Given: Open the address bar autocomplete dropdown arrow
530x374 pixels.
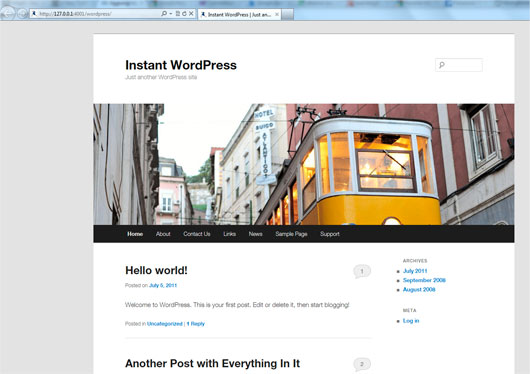Looking at the screenshot, I should point(171,14).
